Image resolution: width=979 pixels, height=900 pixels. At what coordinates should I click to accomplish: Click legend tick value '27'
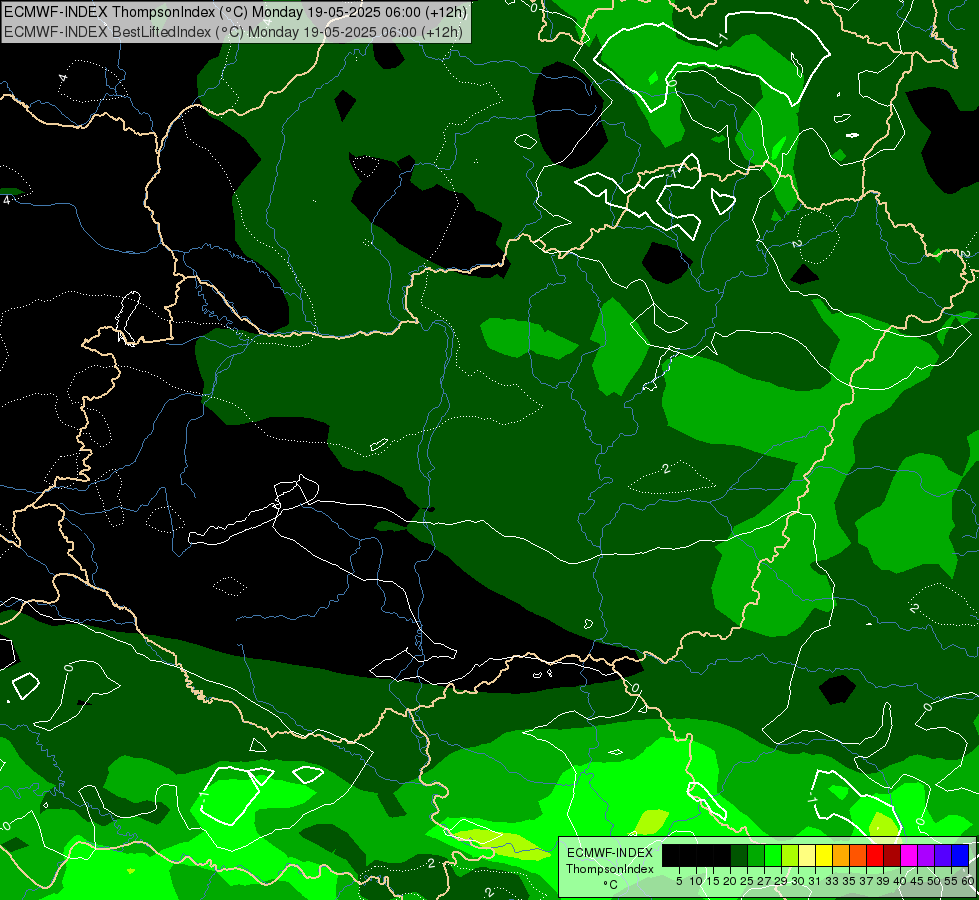point(764,881)
